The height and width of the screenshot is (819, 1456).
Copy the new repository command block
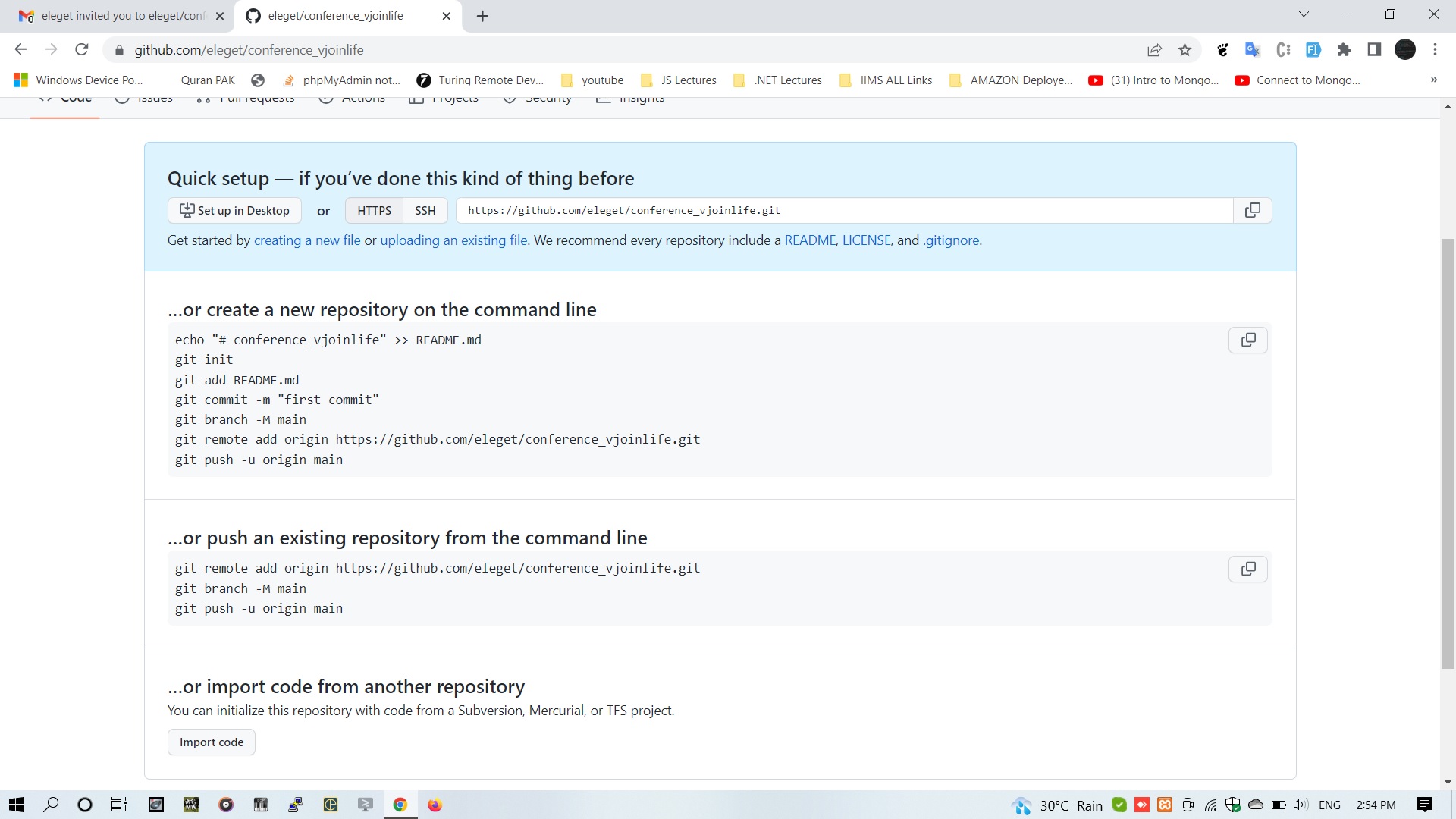(x=1247, y=340)
